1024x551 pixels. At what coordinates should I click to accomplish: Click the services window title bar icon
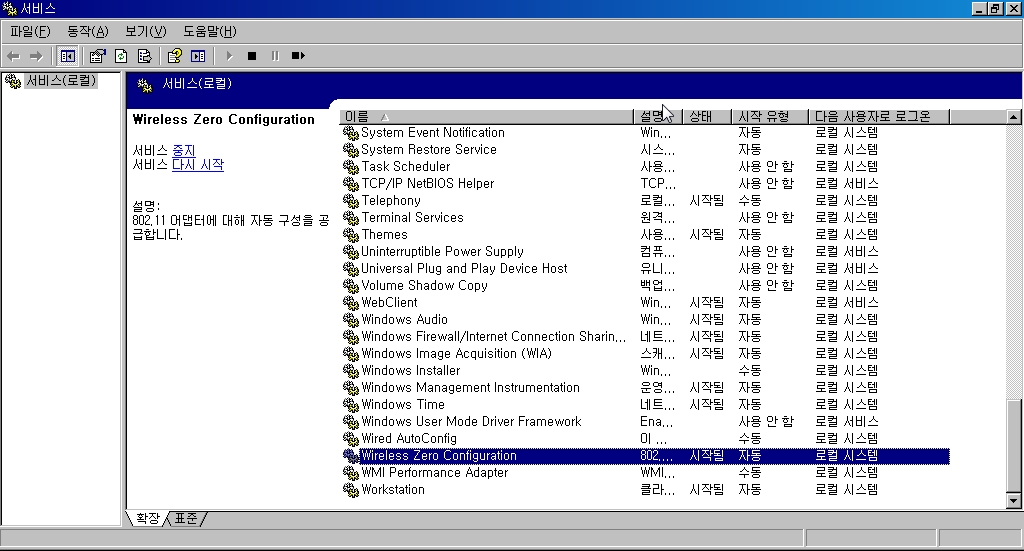point(9,8)
